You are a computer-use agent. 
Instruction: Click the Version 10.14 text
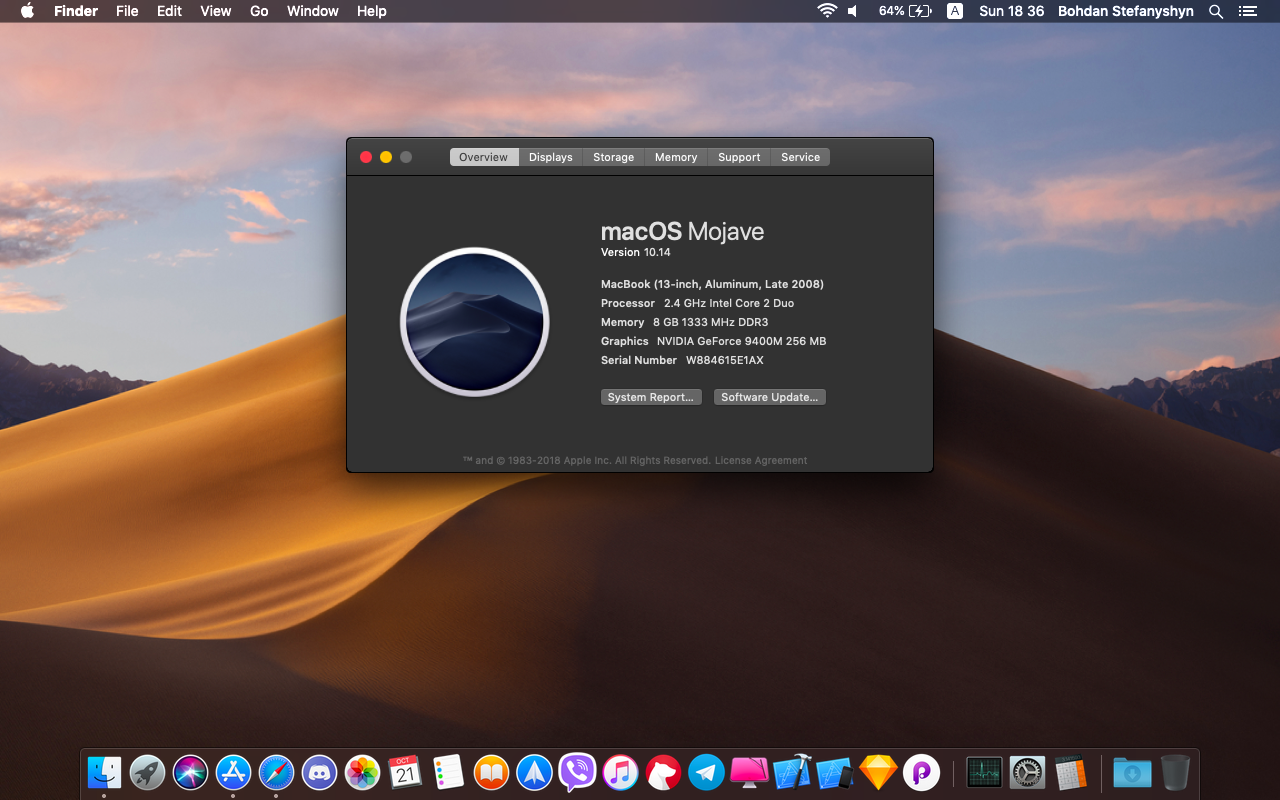pos(636,253)
